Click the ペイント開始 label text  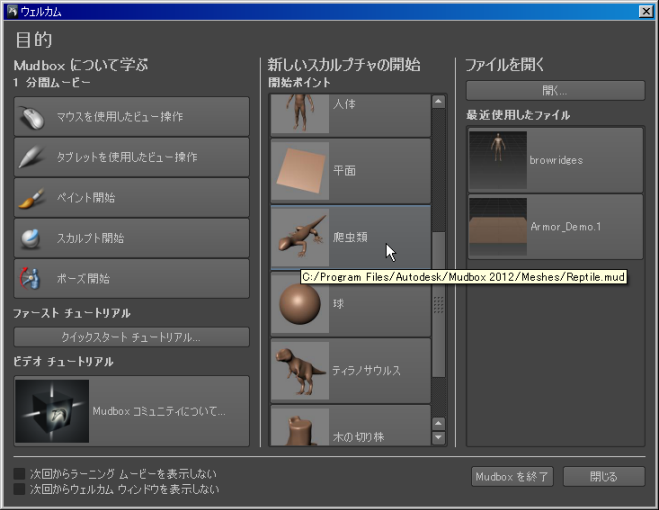[x=86, y=198]
